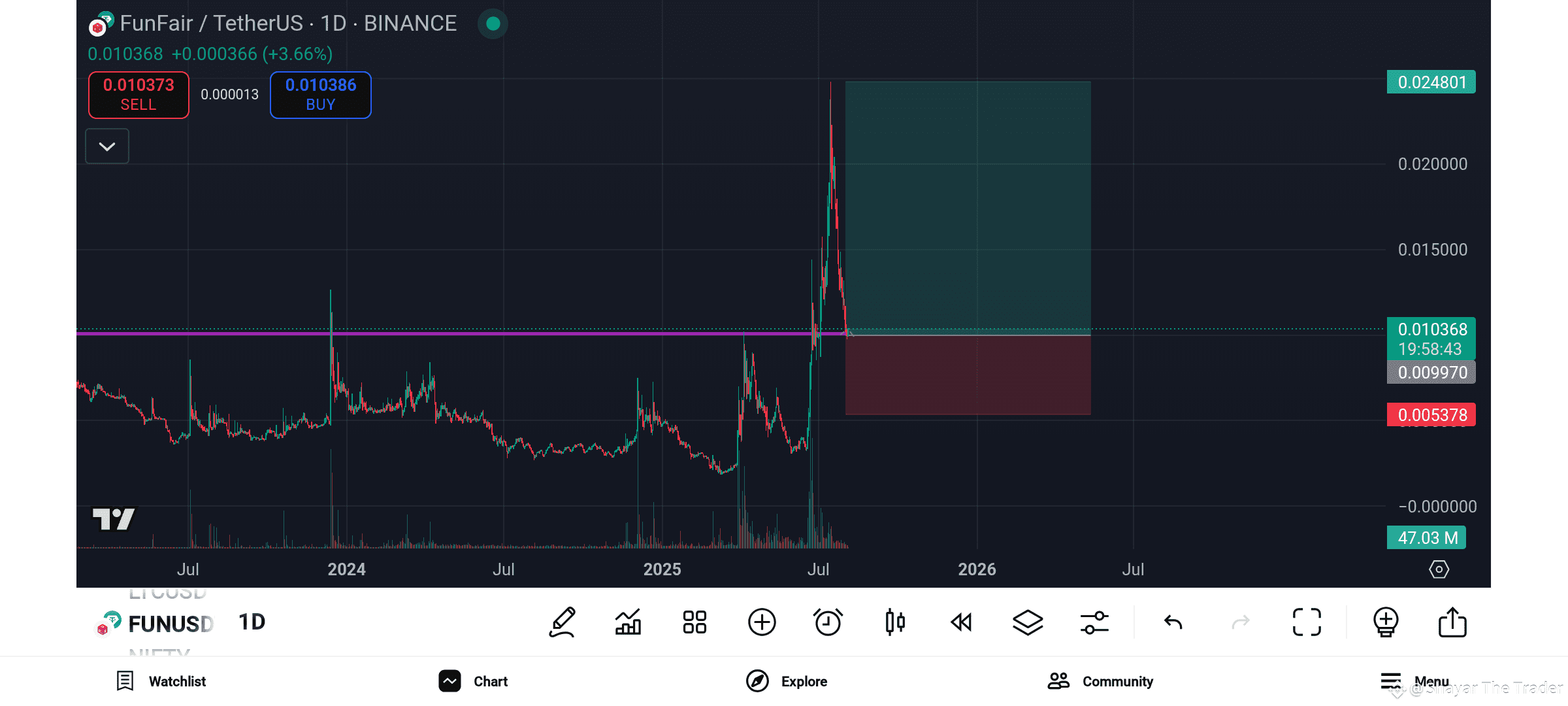This screenshot has width=1568, height=706.
Task: Open the layout grid icon
Action: click(x=694, y=622)
